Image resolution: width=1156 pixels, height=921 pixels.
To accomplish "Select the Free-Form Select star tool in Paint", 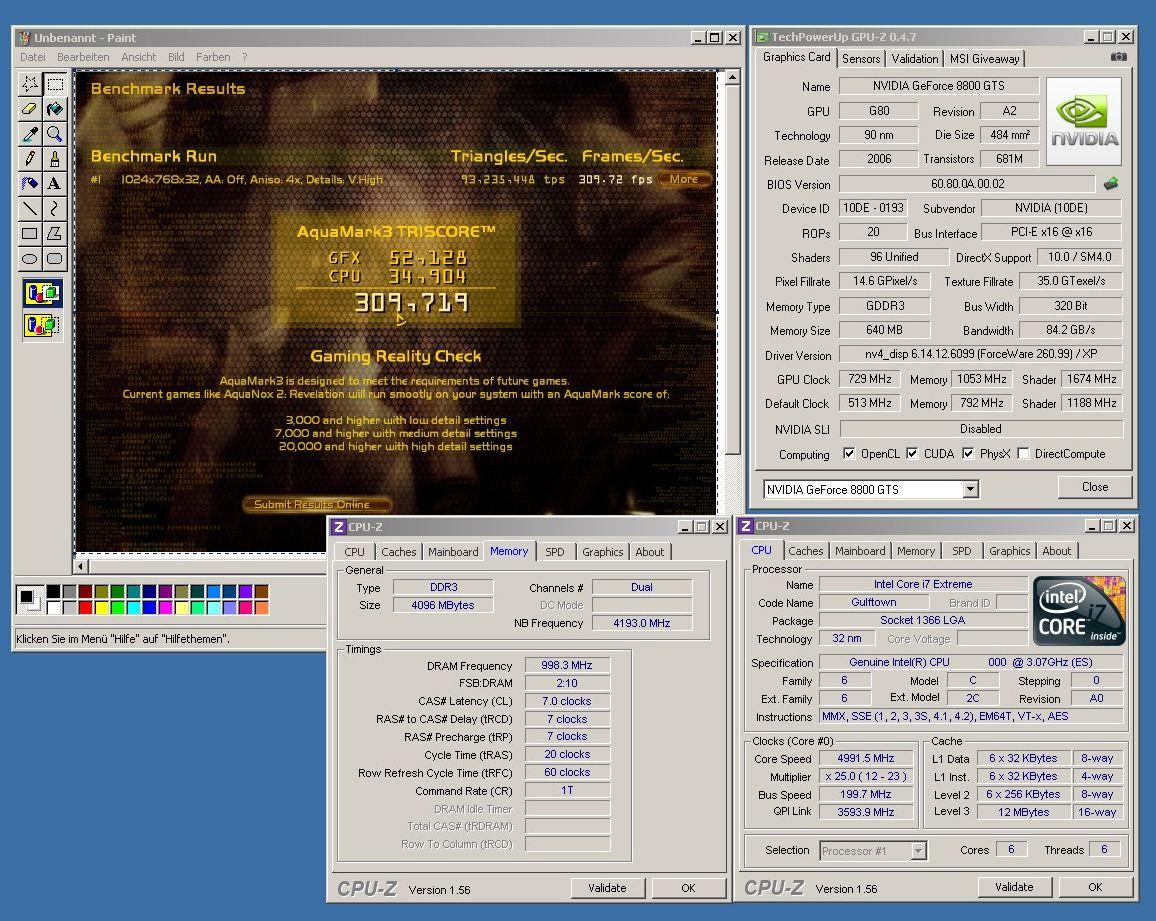I will [29, 83].
